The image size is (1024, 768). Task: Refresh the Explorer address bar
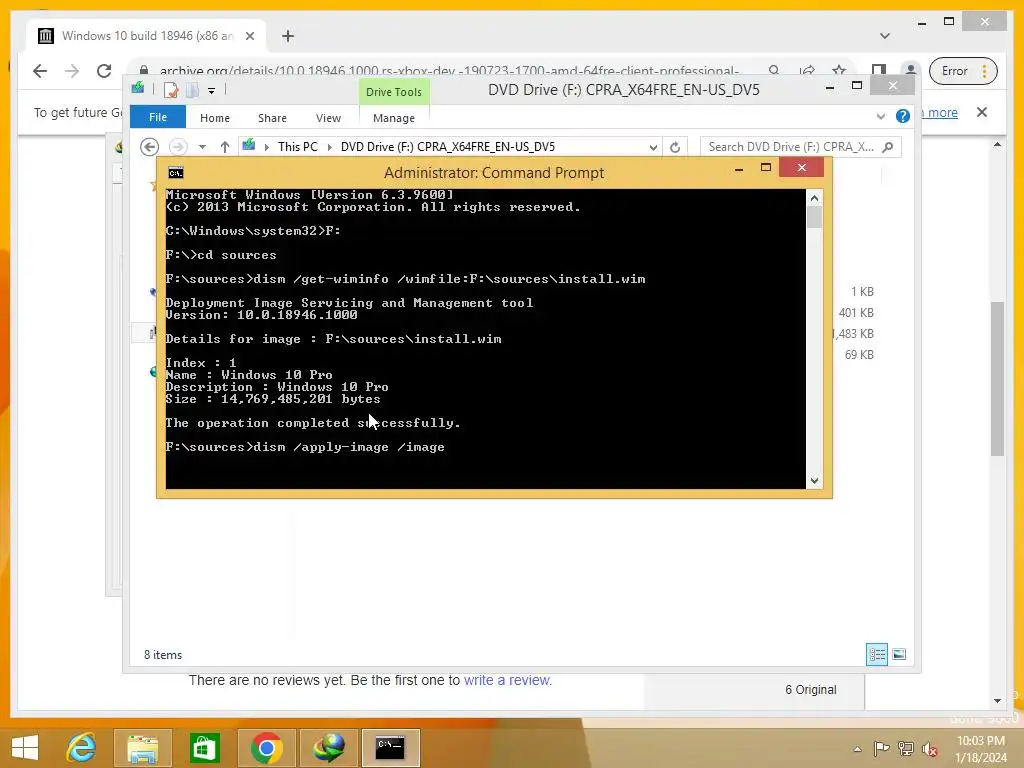(x=675, y=147)
